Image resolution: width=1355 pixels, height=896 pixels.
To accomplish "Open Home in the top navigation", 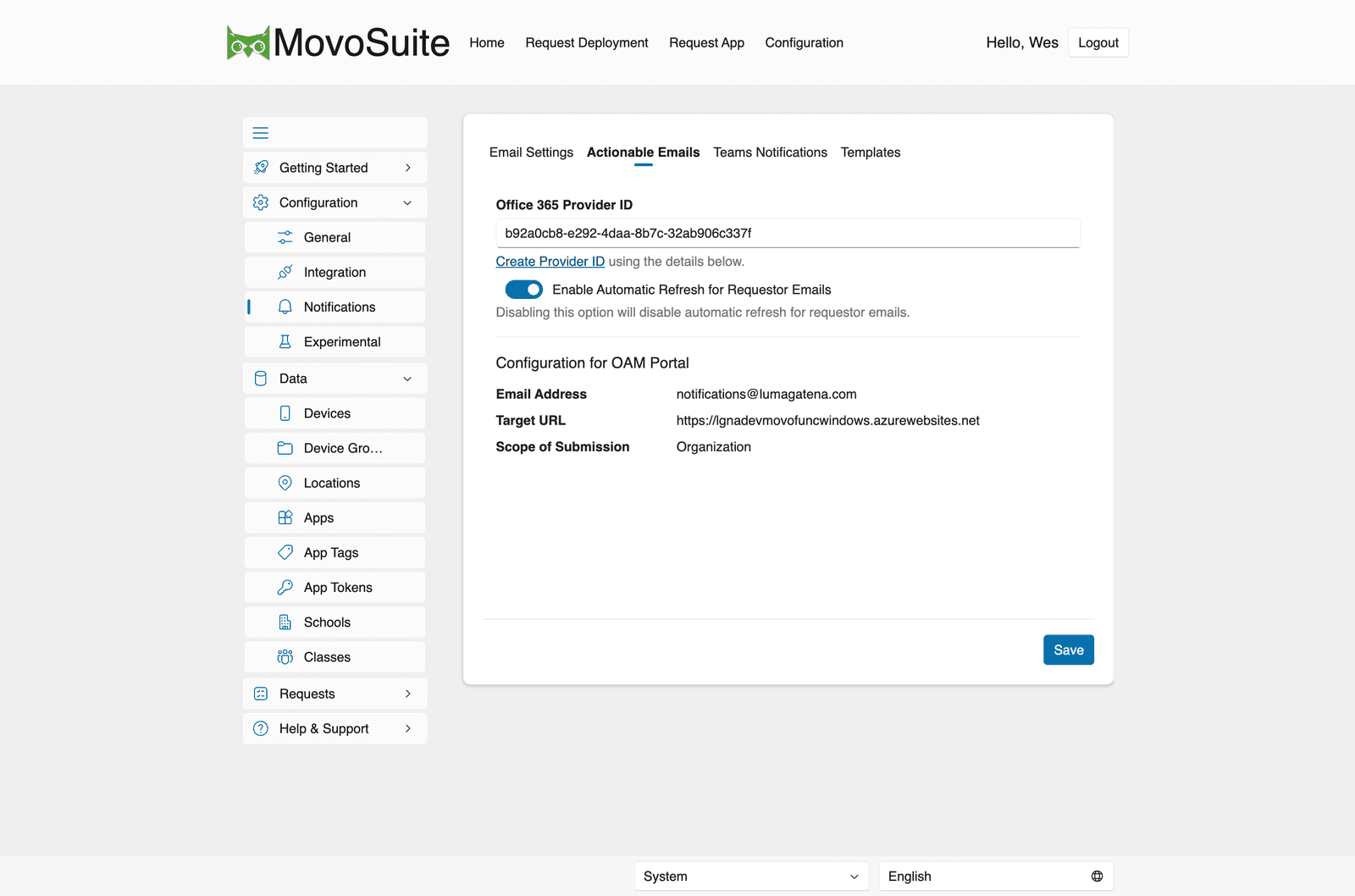I will [x=487, y=42].
